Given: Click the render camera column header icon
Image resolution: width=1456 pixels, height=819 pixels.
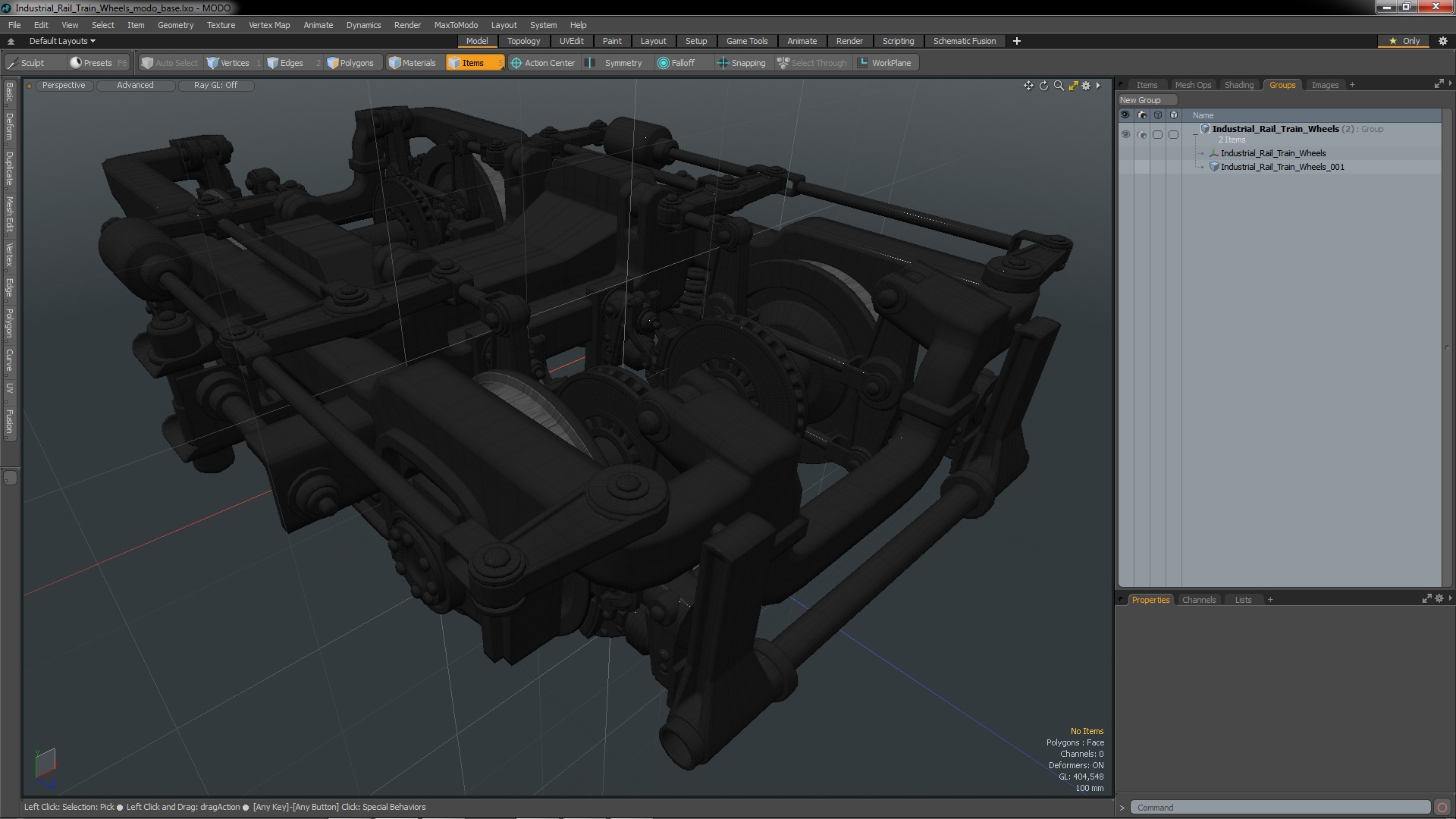Looking at the screenshot, I should coord(1142,115).
